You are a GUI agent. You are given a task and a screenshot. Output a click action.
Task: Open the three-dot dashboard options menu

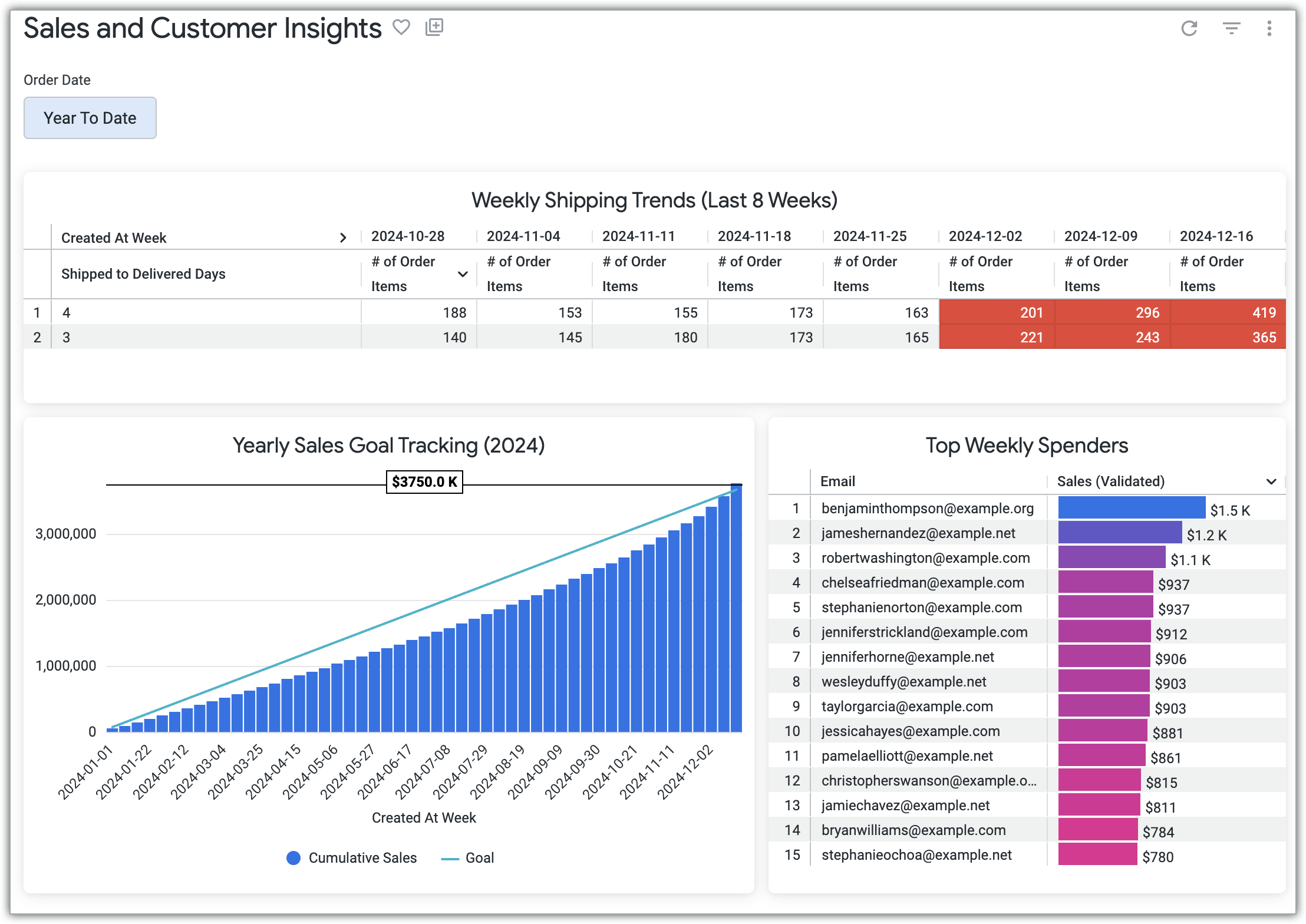(x=1269, y=29)
